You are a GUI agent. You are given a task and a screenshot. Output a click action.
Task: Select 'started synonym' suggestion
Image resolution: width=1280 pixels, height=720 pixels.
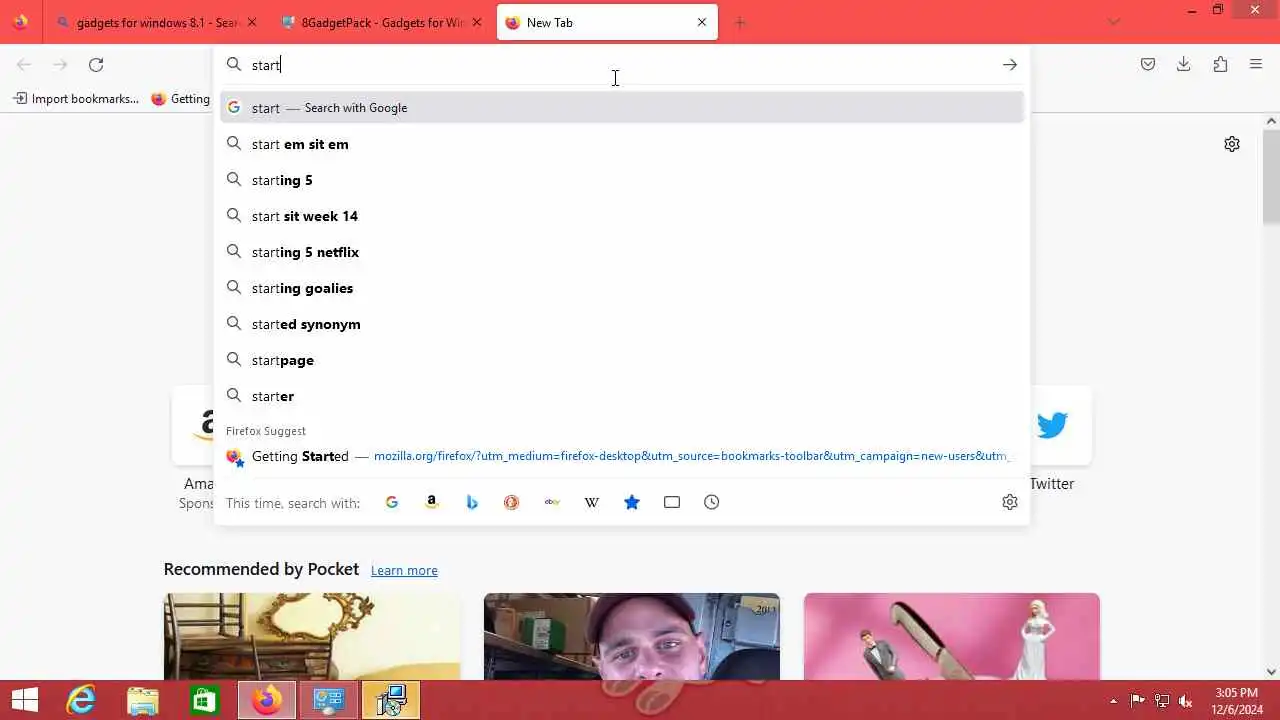[x=622, y=324]
